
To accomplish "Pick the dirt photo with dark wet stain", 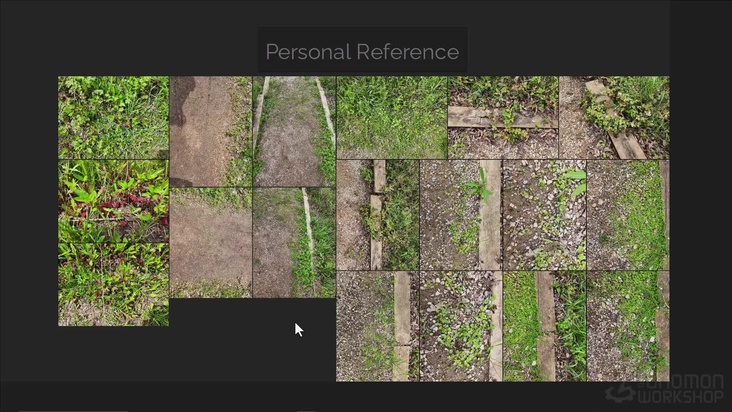I will [x=211, y=132].
